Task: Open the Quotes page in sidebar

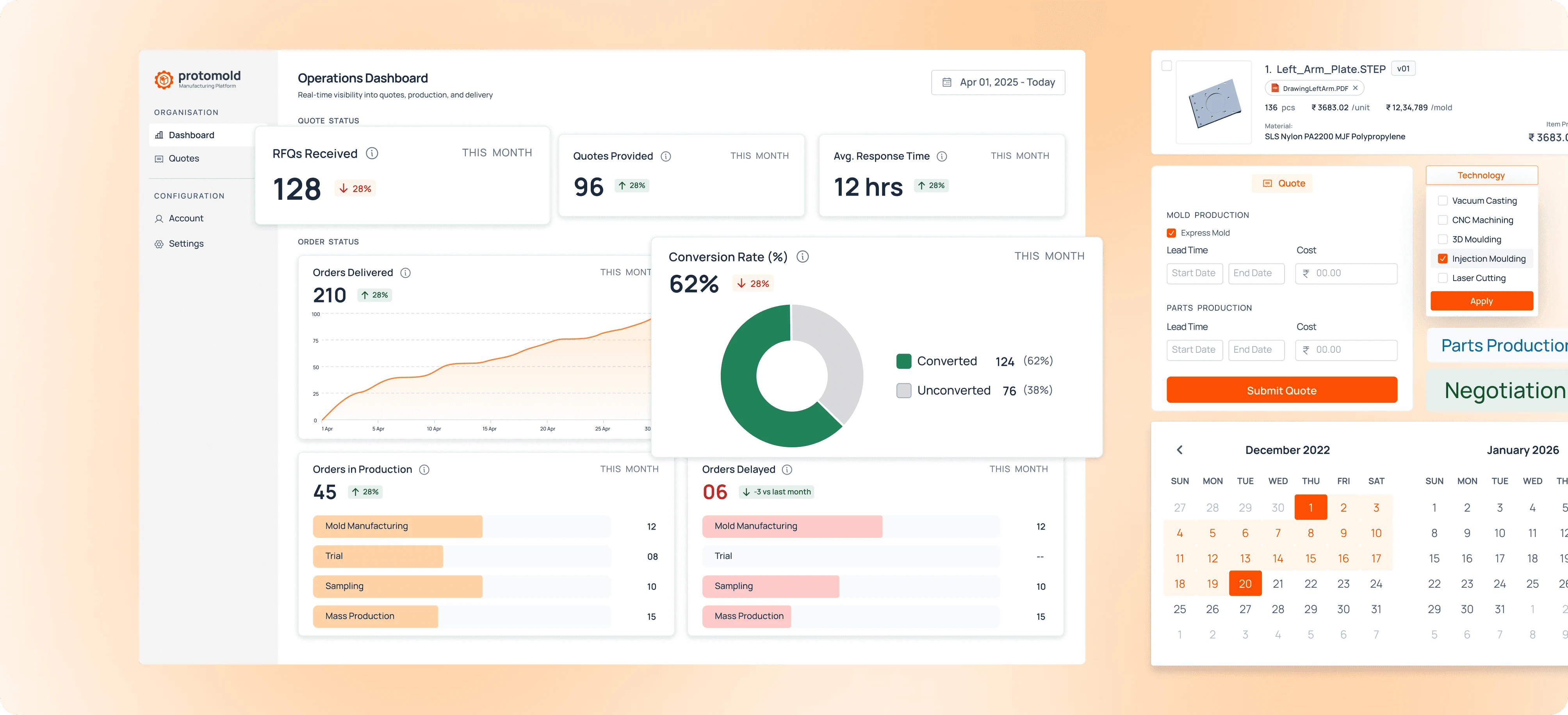Action: [184, 159]
